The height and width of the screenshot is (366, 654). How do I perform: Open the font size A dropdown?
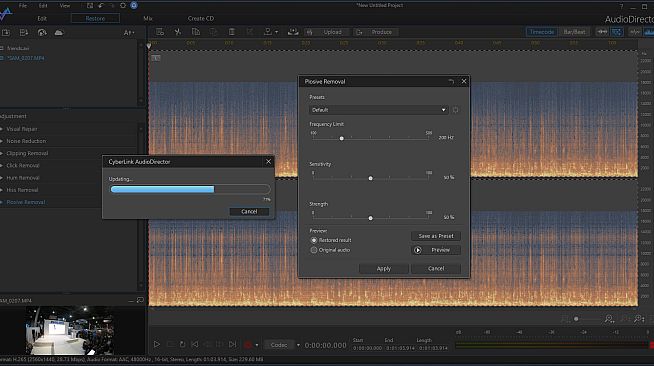tap(128, 33)
